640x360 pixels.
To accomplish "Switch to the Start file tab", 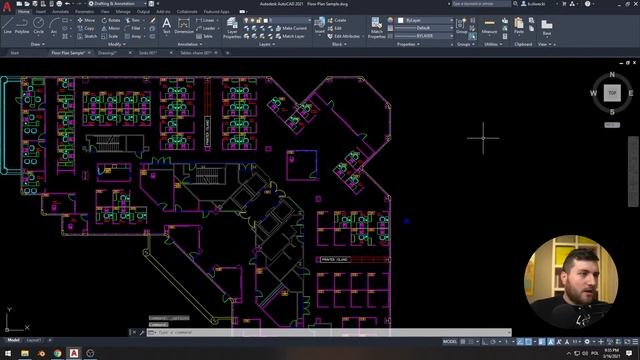I will 15,53.
